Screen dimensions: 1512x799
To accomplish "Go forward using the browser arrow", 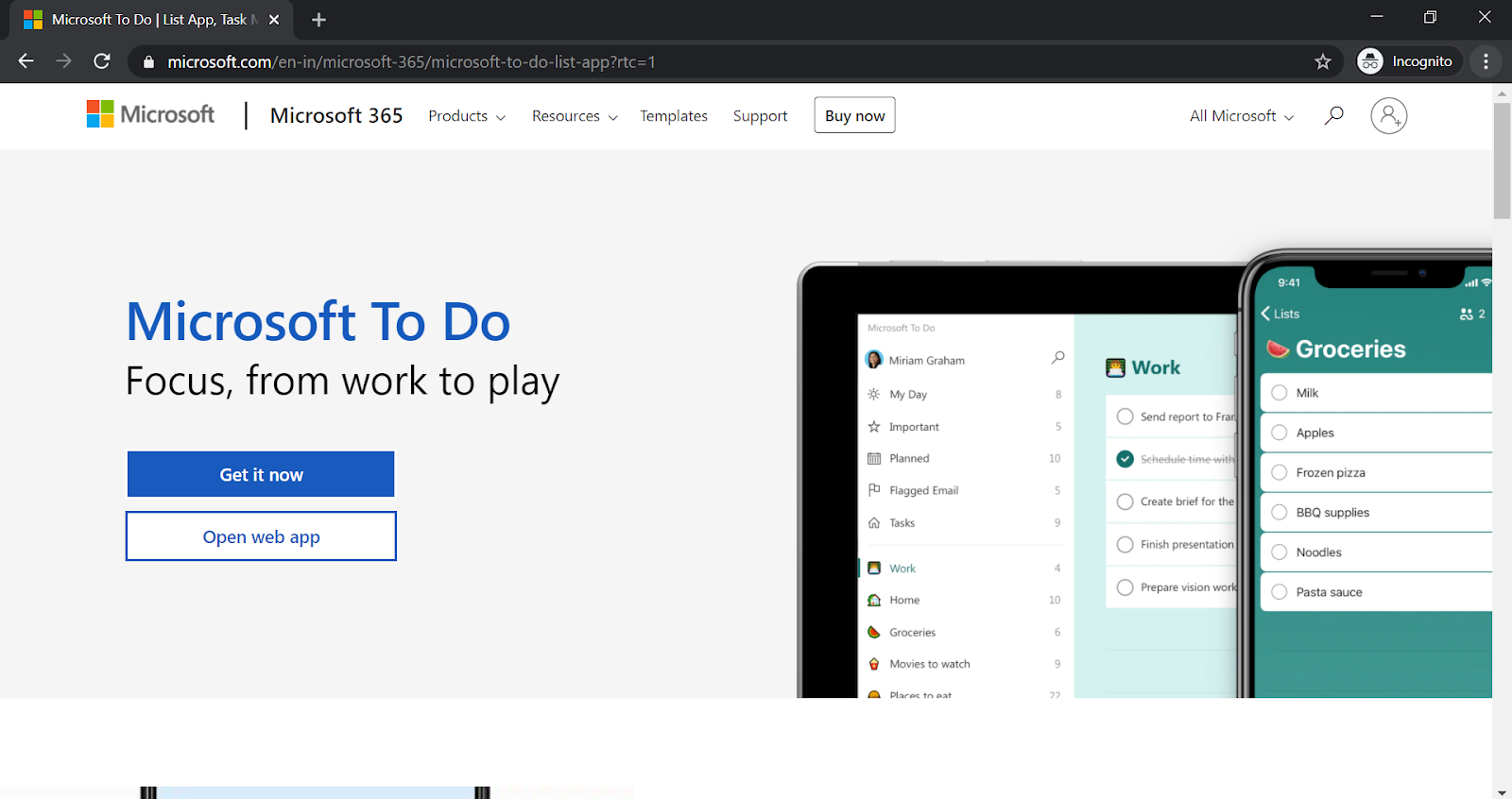I will [63, 61].
